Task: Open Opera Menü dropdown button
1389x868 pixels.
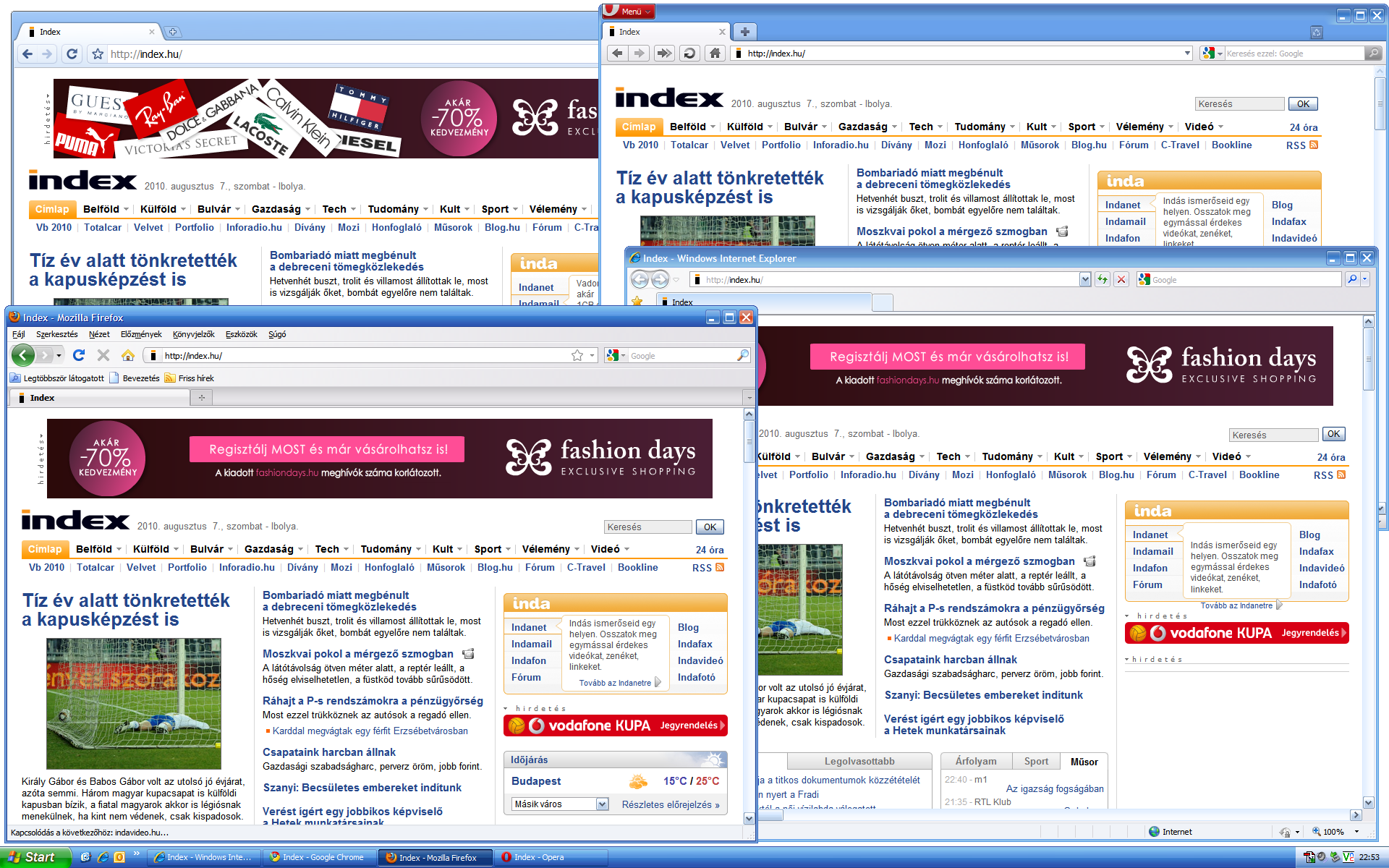Action: click(629, 11)
